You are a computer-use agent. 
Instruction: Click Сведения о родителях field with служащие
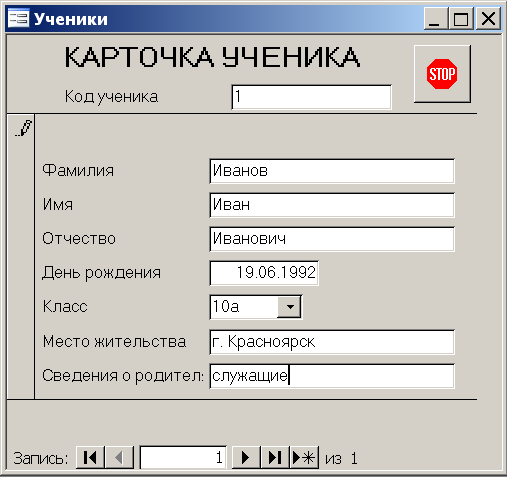[332, 376]
